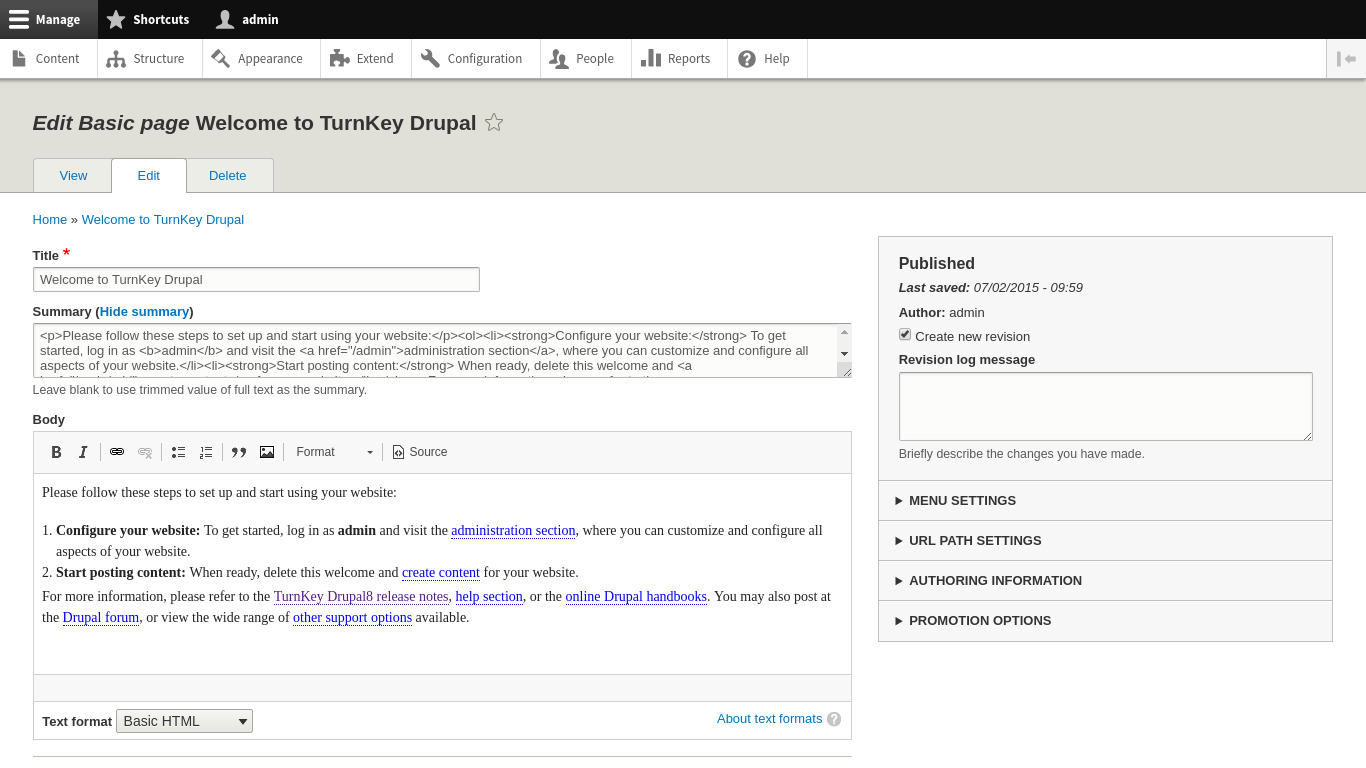Click administration section link in body
The height and width of the screenshot is (768, 1366).
tap(513, 531)
